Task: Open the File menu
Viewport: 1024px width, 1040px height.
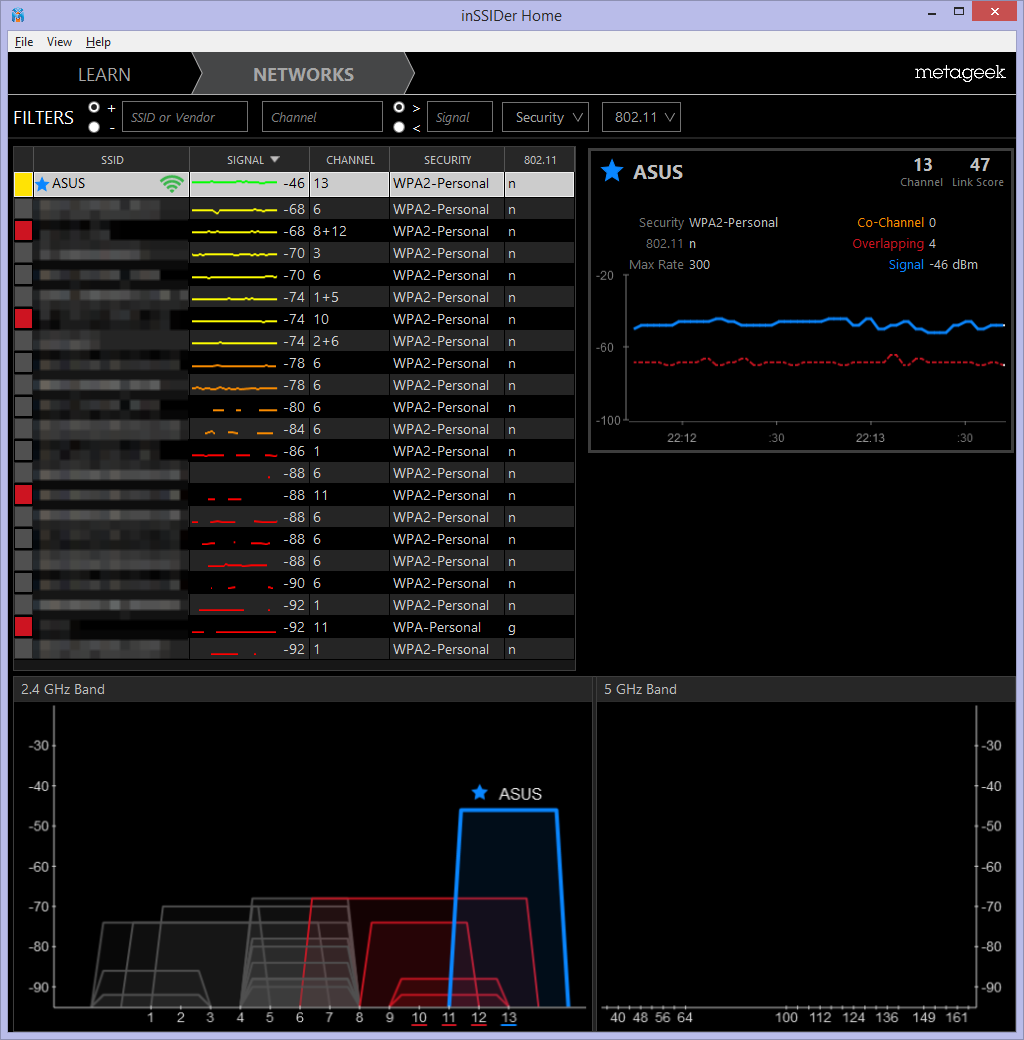Action: (x=24, y=42)
